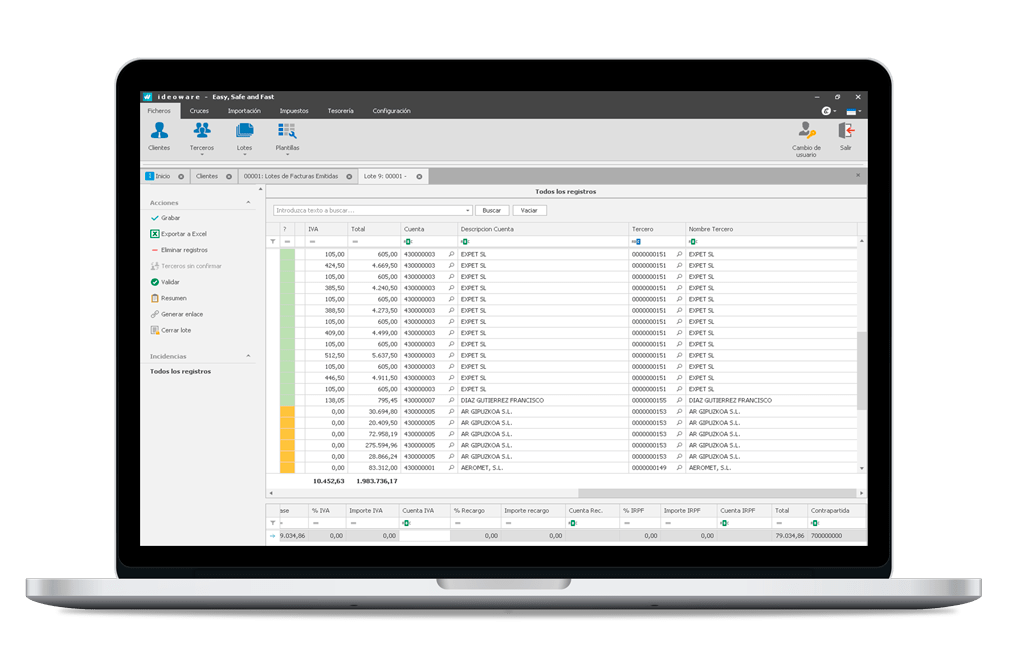This screenshot has width=1014, height=666.
Task: Expand the search text box dropdown arrow
Action: pos(468,211)
